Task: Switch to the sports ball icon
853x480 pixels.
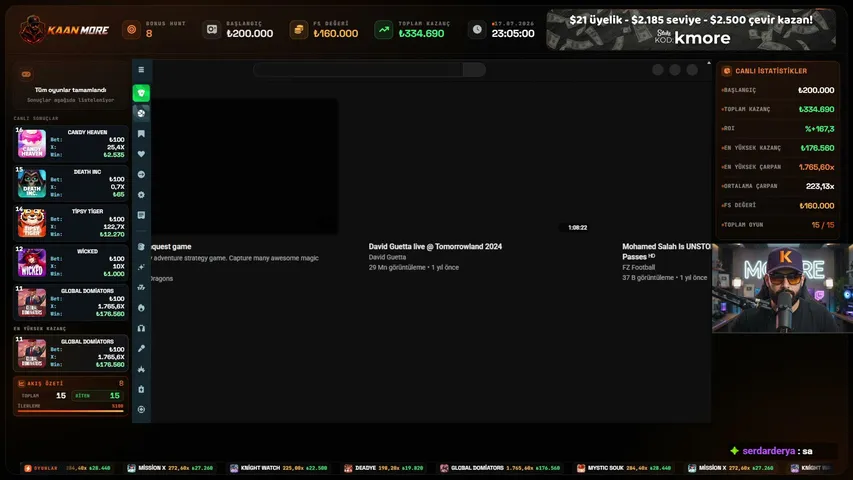Action: (141, 113)
